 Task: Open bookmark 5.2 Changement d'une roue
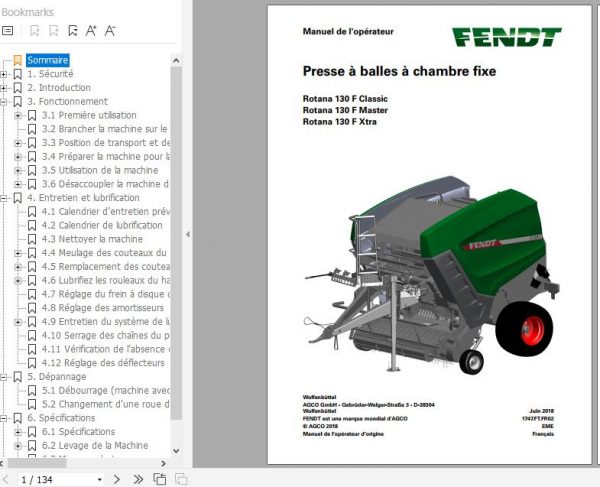105,404
